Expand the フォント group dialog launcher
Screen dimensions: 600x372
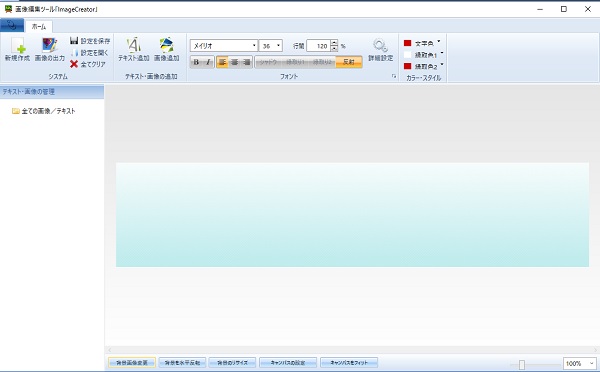click(x=394, y=77)
